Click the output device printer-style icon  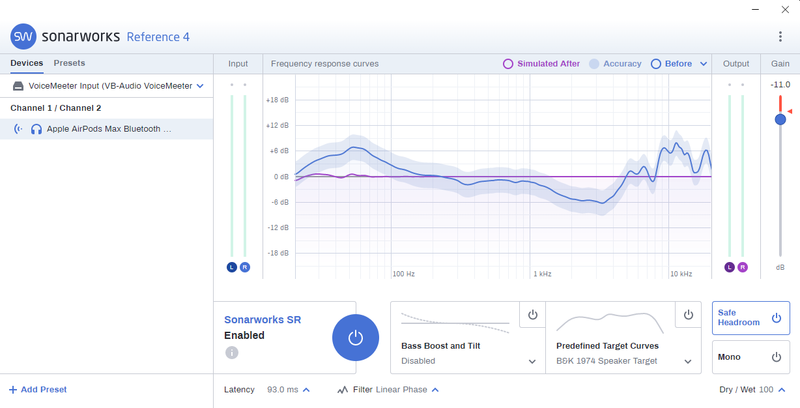coord(18,86)
